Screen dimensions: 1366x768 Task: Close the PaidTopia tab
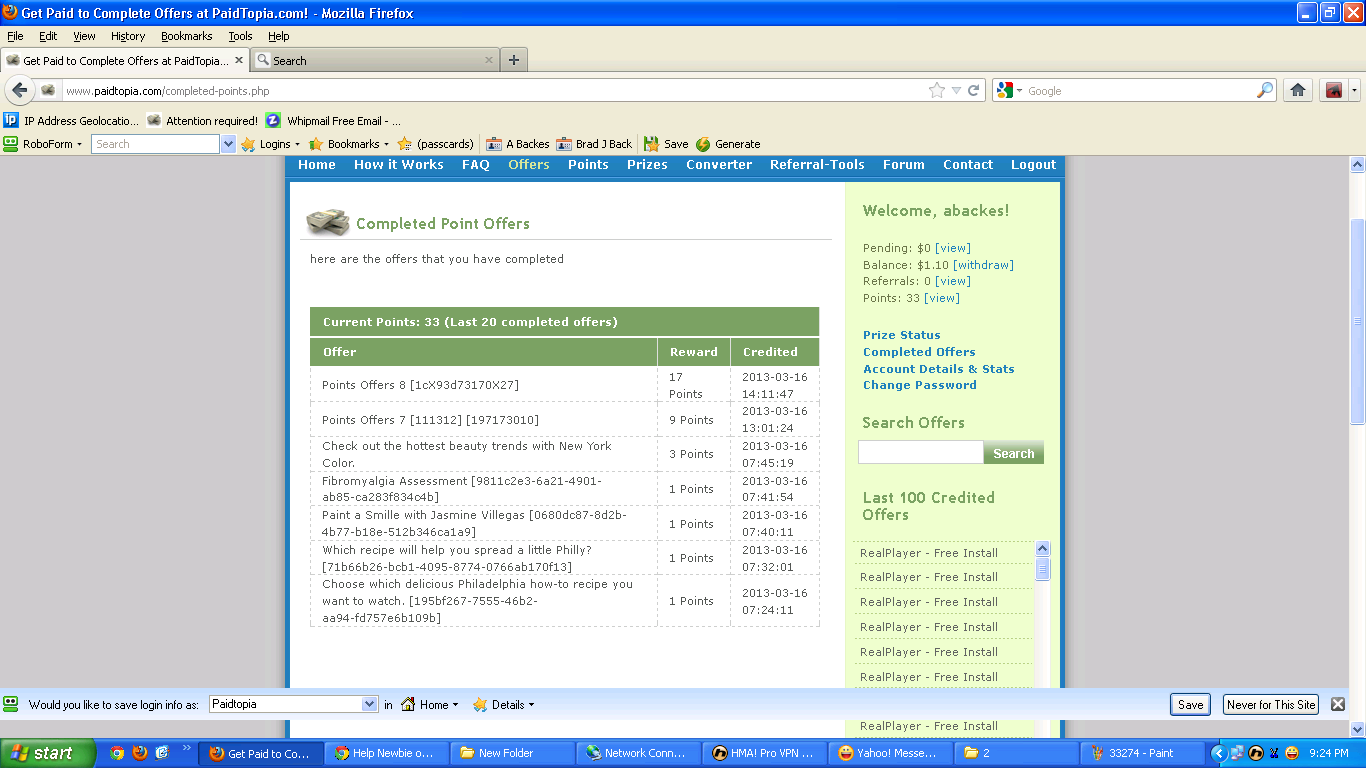click(239, 60)
